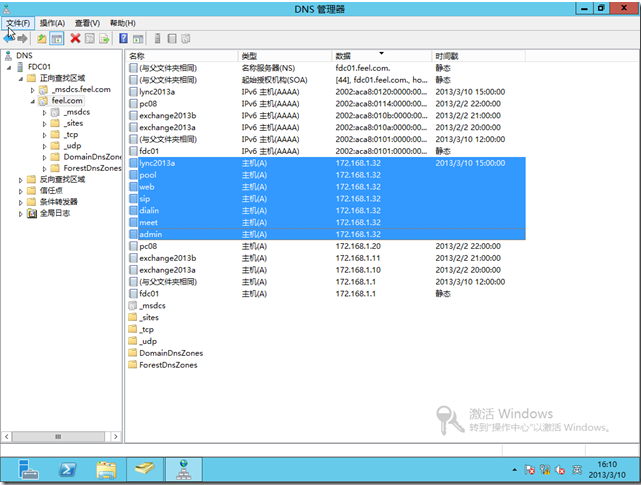
Task: Open PowerShell from taskbar
Action: pyautogui.click(x=67, y=469)
